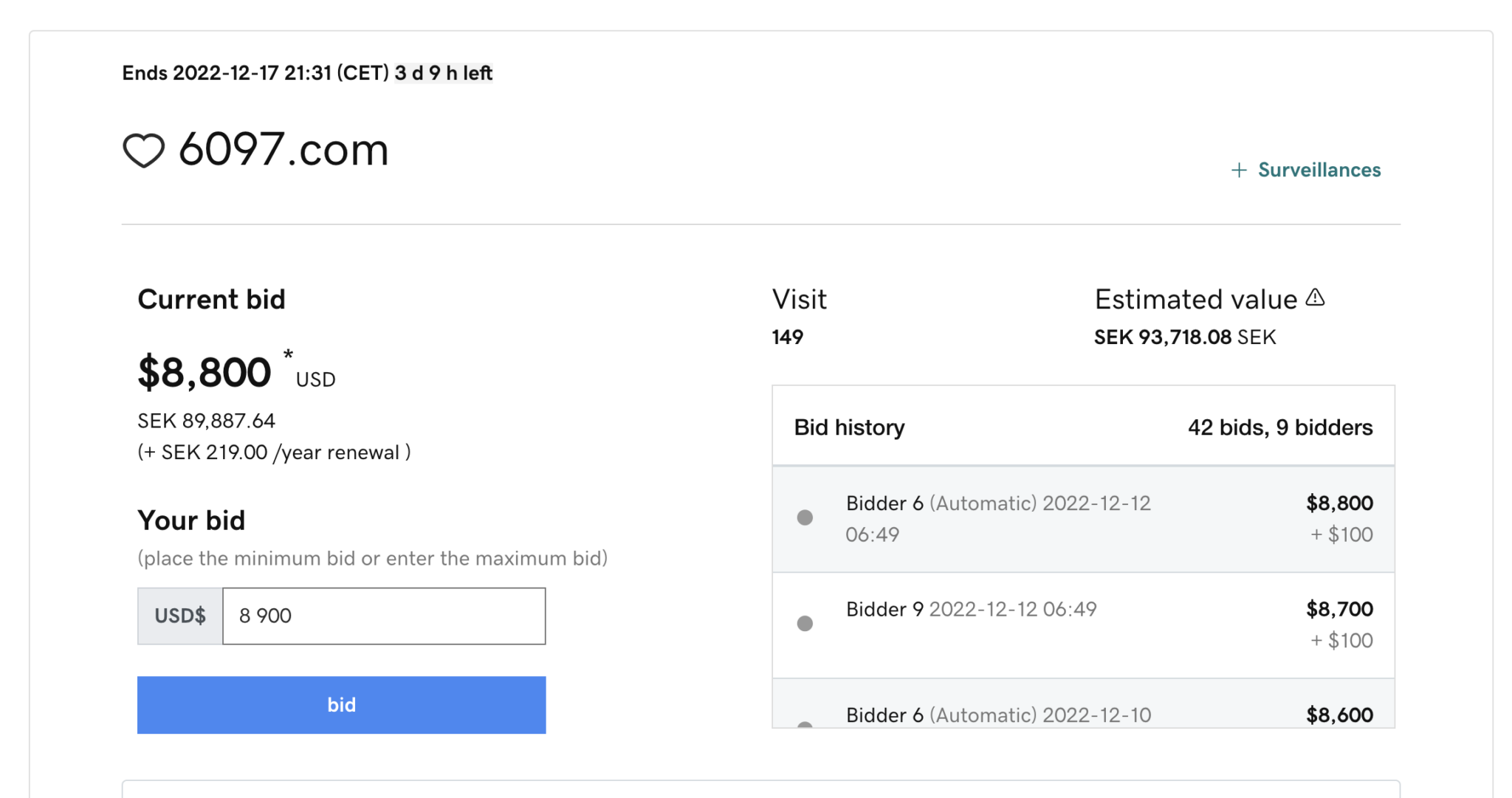Click the 3 d 9 h left countdown
The height and width of the screenshot is (798, 1512).
443,73
